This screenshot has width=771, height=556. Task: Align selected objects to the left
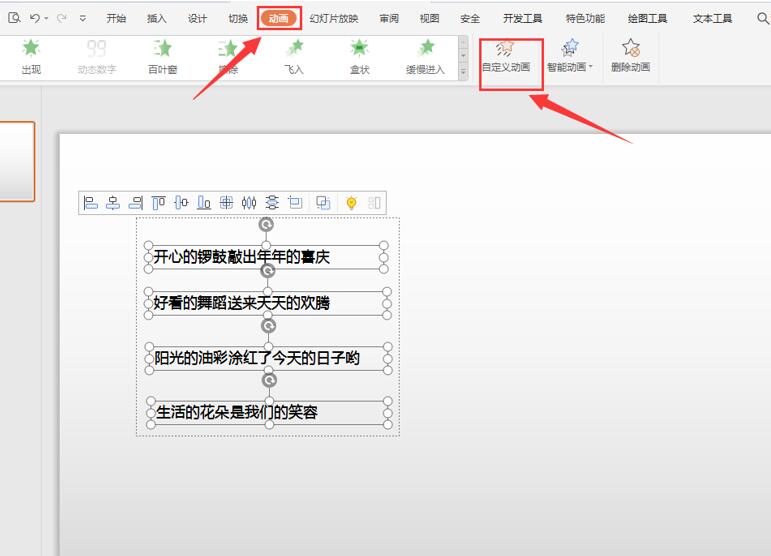90,203
